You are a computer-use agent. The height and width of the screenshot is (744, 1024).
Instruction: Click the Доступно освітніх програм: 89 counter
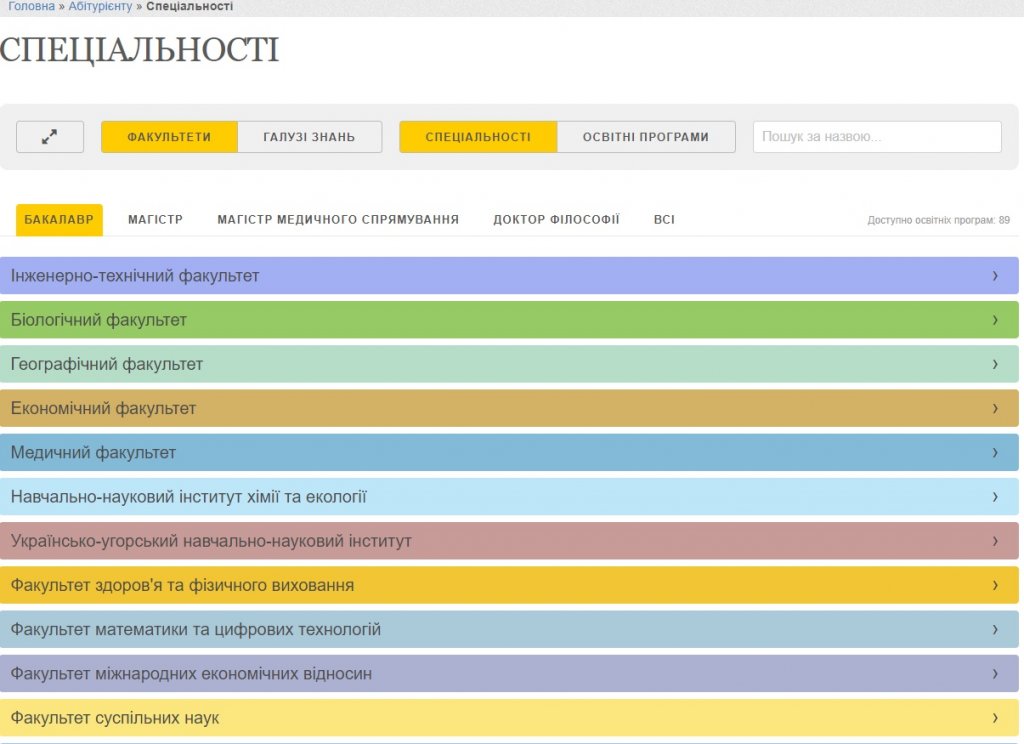tap(938, 220)
